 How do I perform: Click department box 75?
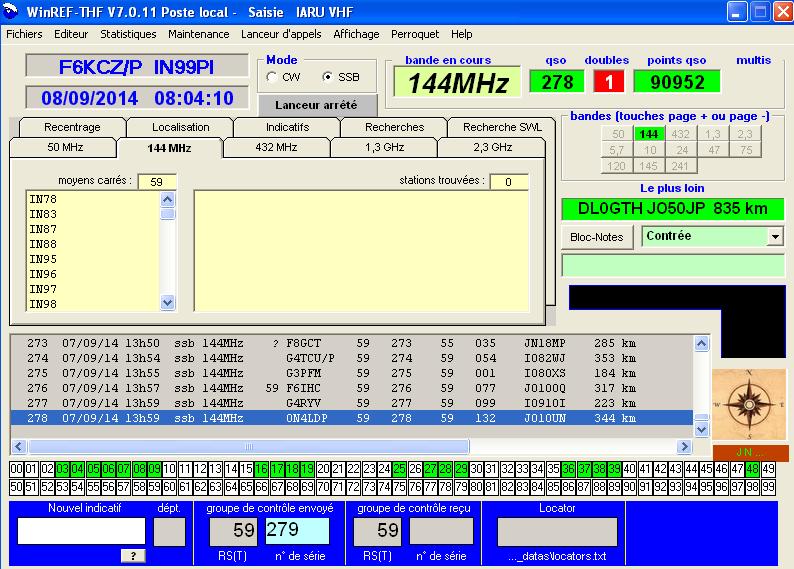[400, 487]
